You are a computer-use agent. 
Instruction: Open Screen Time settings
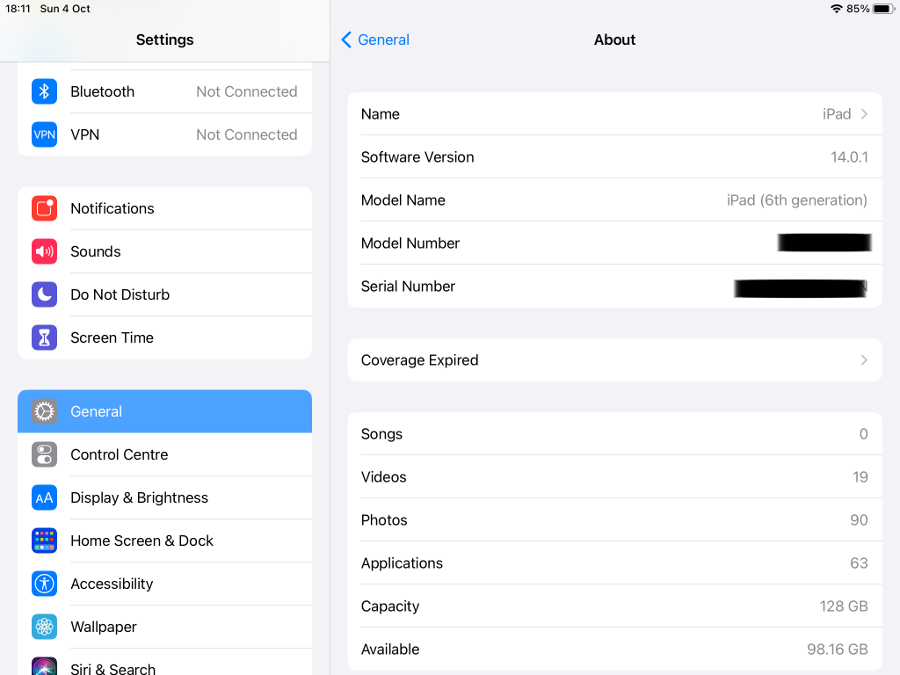pyautogui.click(x=165, y=338)
